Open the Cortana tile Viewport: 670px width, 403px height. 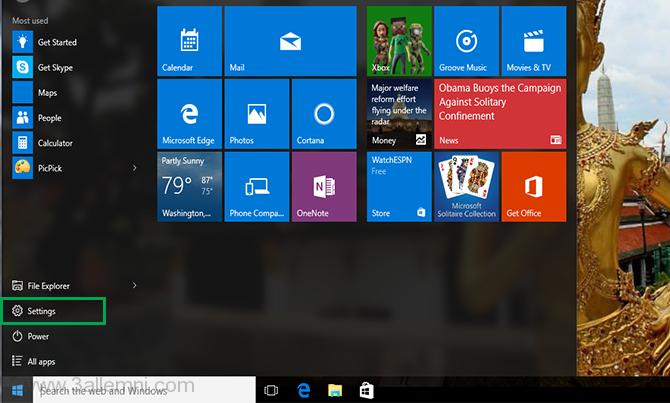tap(323, 114)
